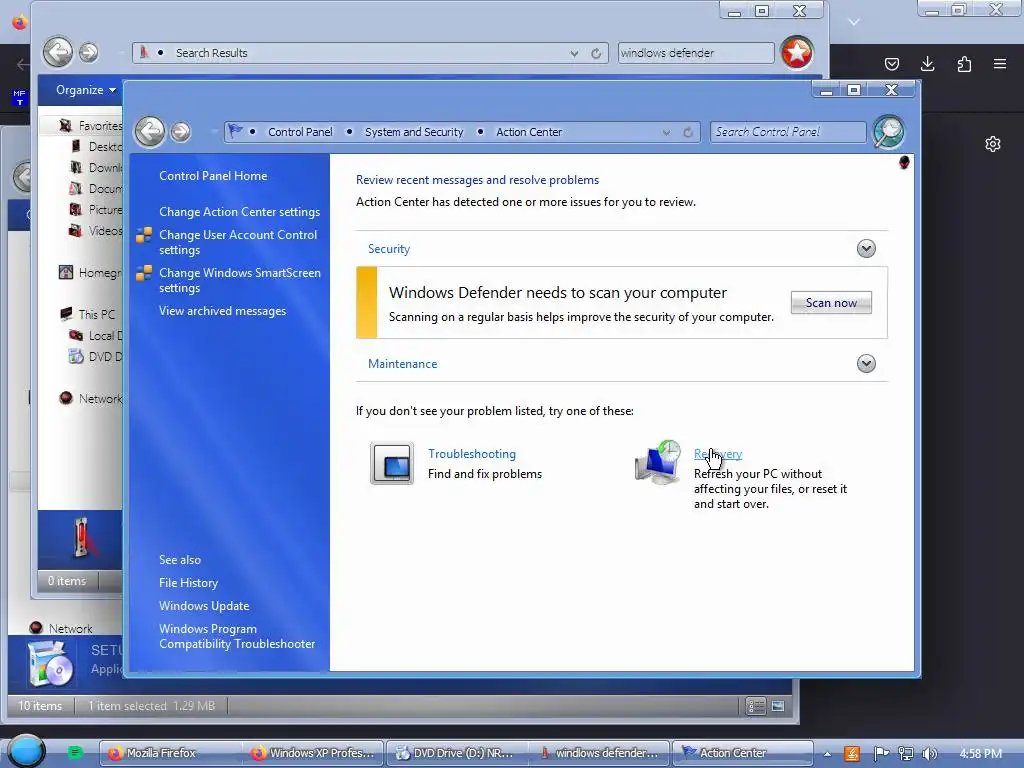Click Control Panel breadcrumb
This screenshot has height=768, width=1024.
point(300,132)
